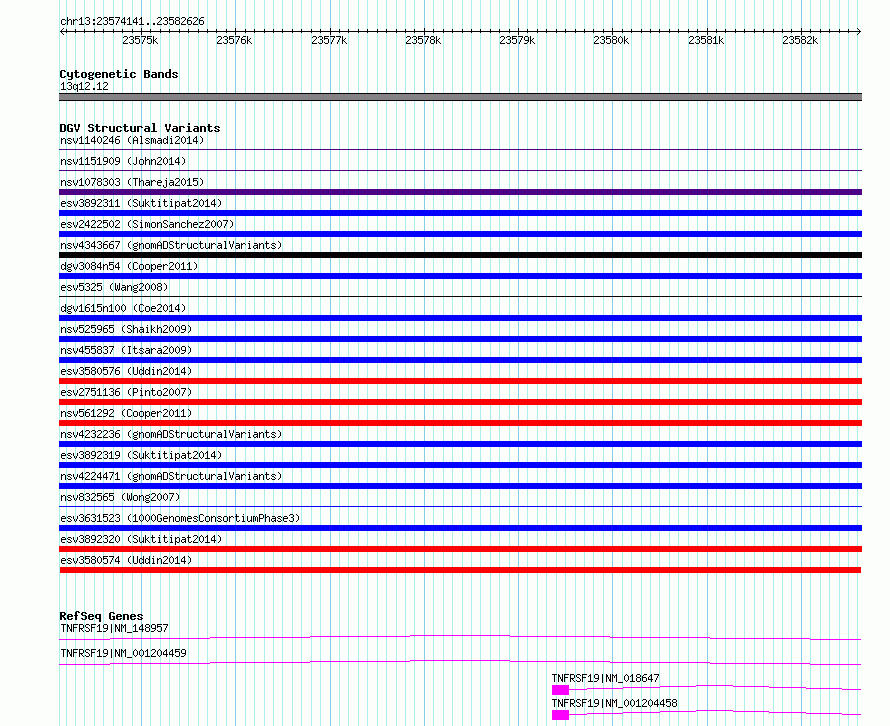Click the chr13:23574141..23582626 coordinate label
This screenshot has width=890, height=726.
(x=132, y=21)
